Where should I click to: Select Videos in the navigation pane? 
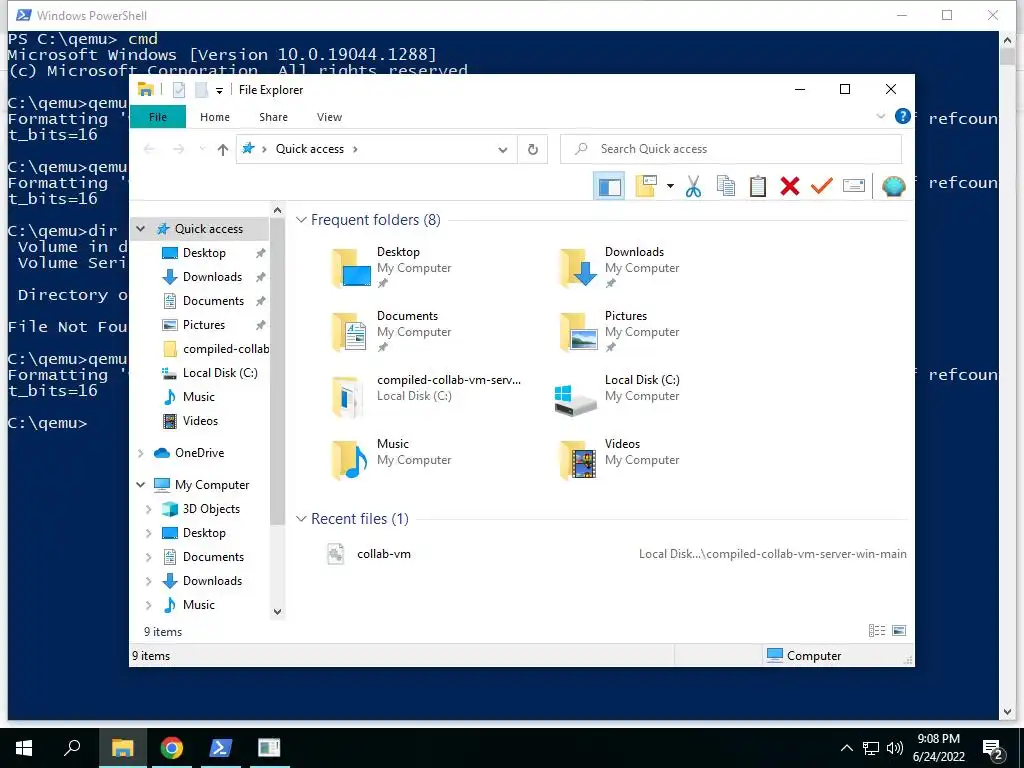[x=200, y=421]
